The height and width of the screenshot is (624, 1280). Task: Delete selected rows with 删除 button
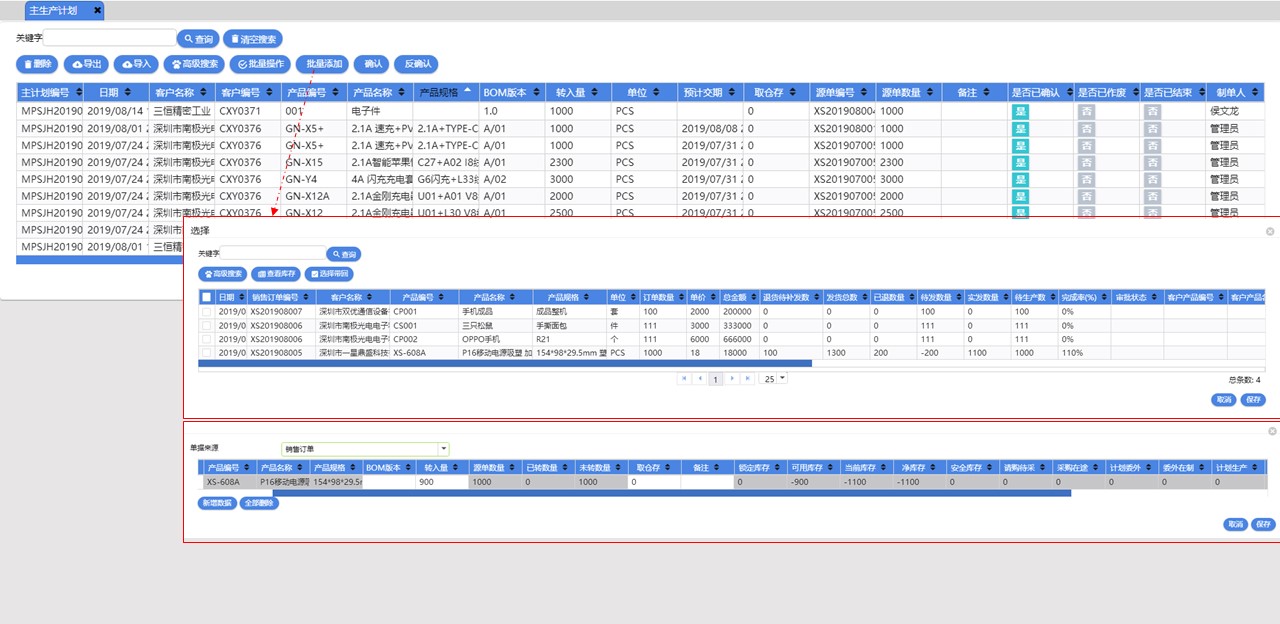coord(38,64)
